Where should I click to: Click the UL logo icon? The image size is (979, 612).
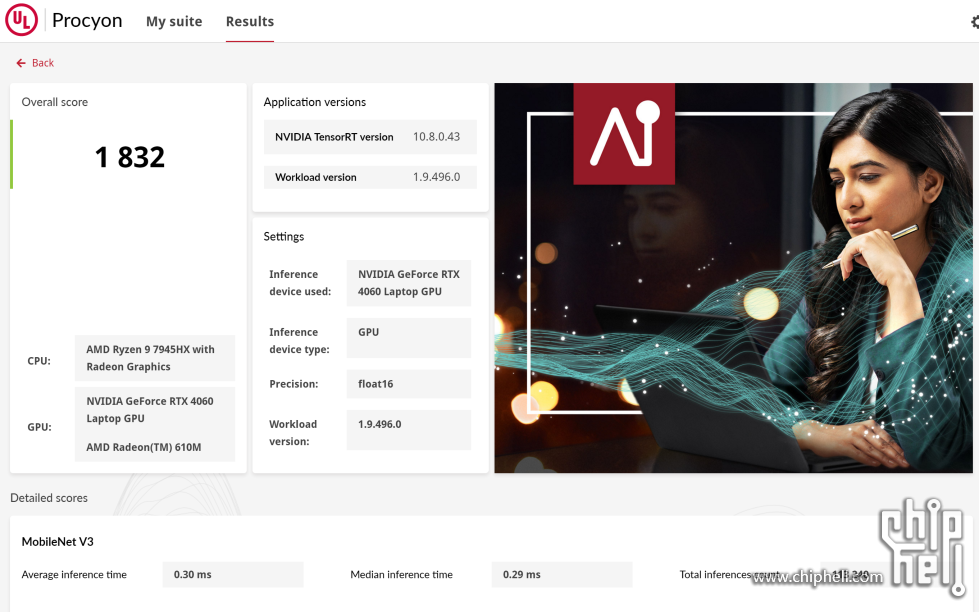(x=21, y=21)
